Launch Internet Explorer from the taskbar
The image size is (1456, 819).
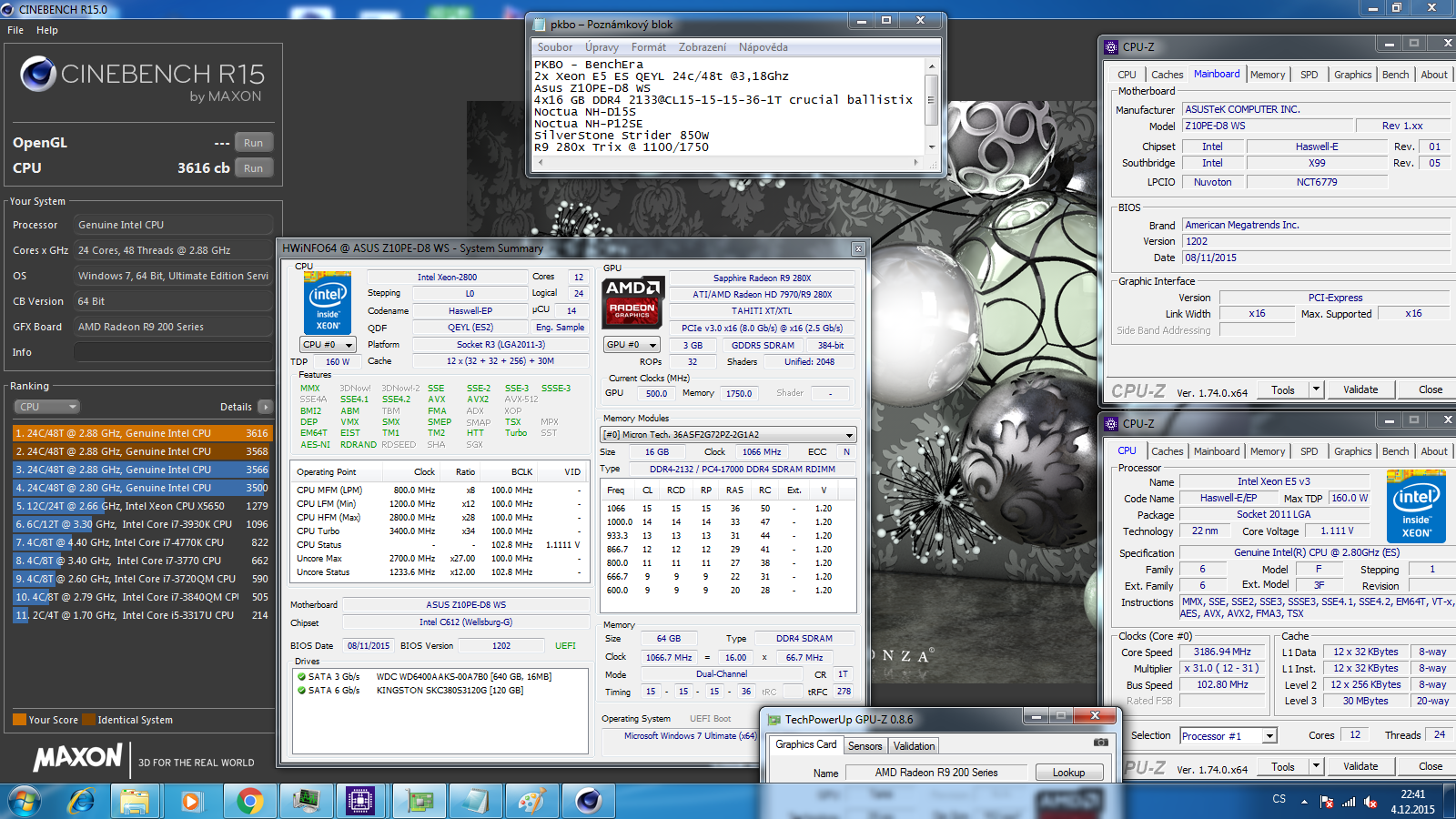pos(81,801)
